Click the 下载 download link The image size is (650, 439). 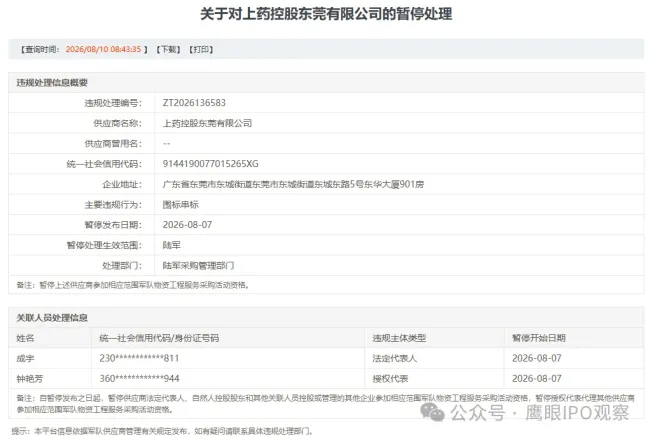point(168,49)
